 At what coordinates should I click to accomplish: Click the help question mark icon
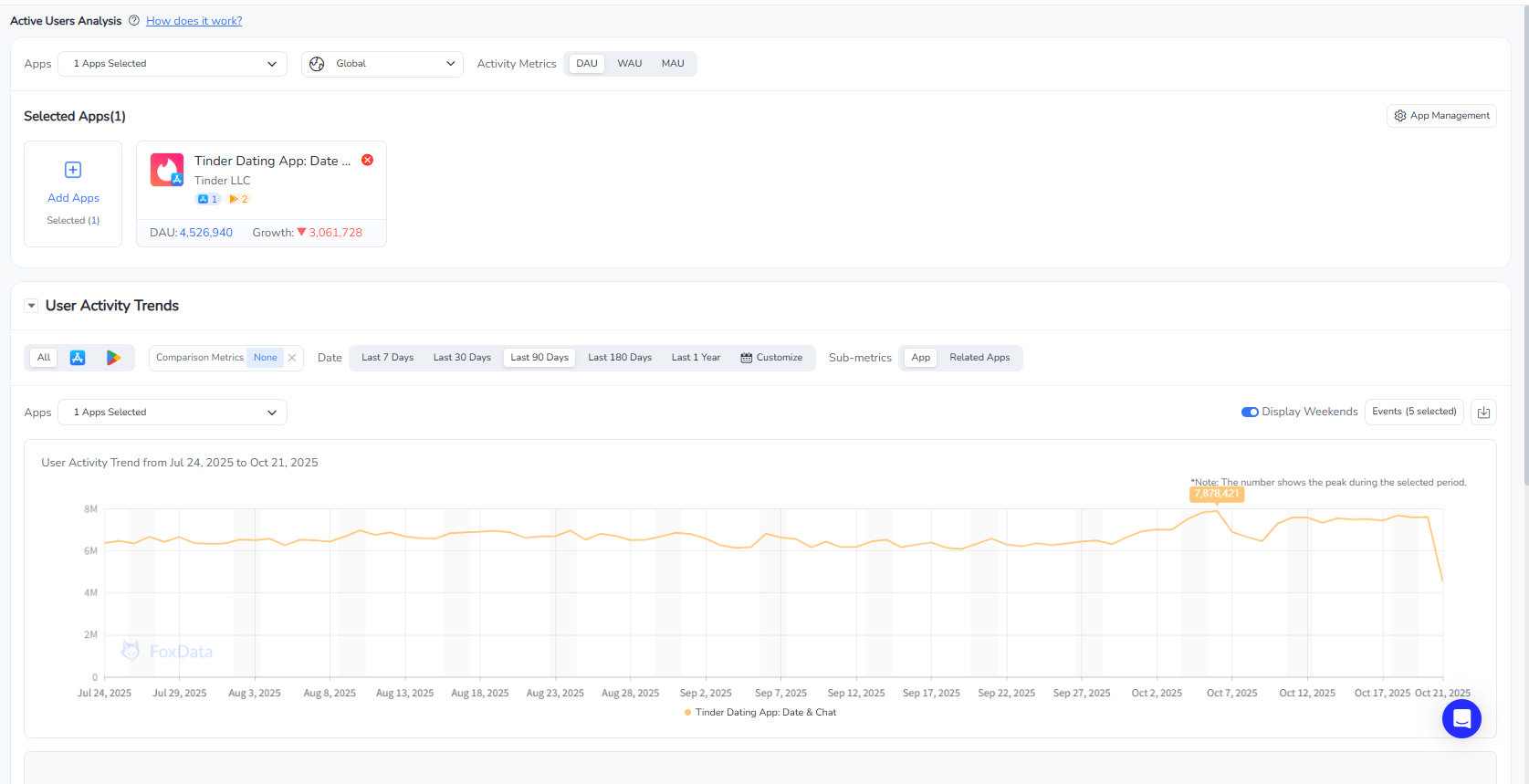[134, 21]
